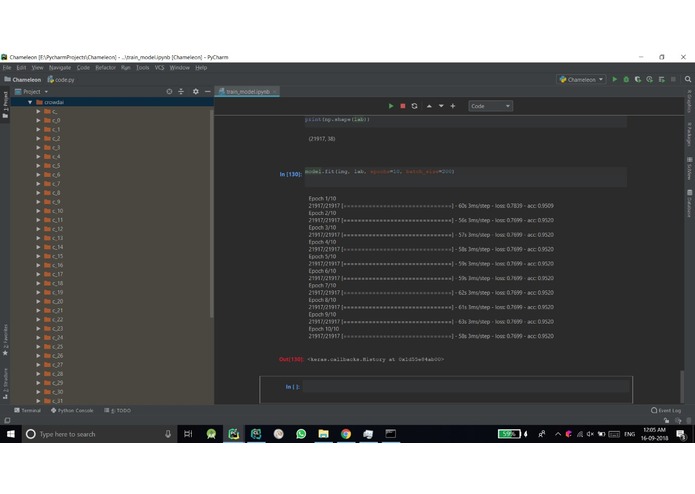Expand the c_0 folder
The width and height of the screenshot is (695, 494).
pyautogui.click(x=39, y=121)
